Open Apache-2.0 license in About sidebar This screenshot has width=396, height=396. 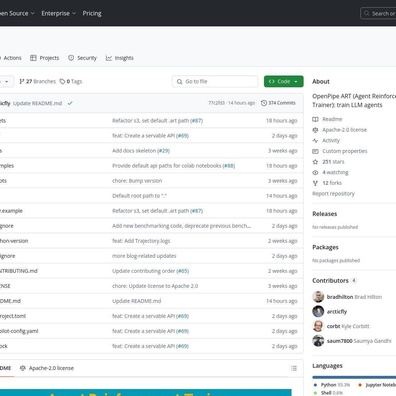(x=344, y=130)
